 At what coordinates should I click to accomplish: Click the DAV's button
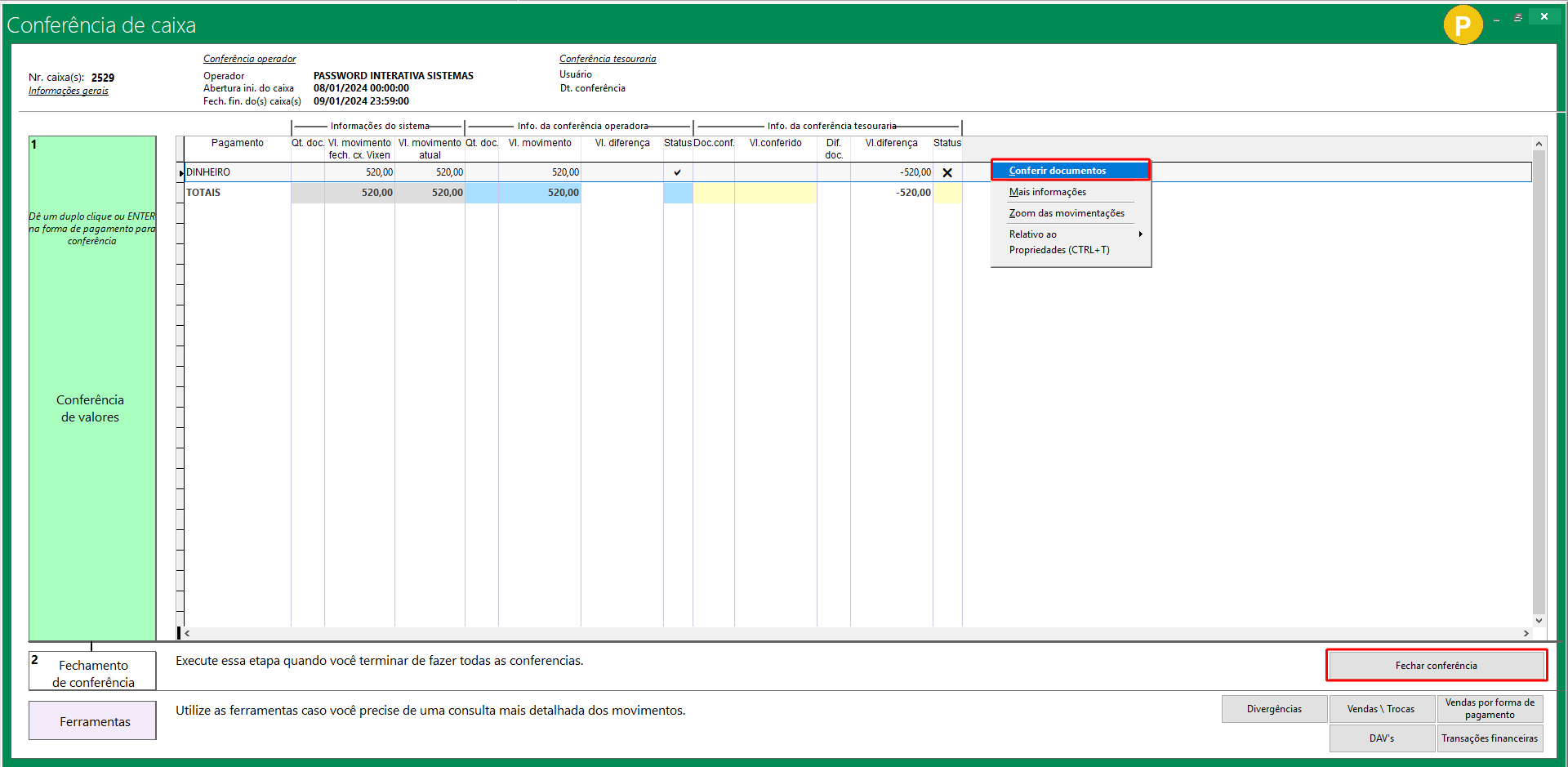1381,738
